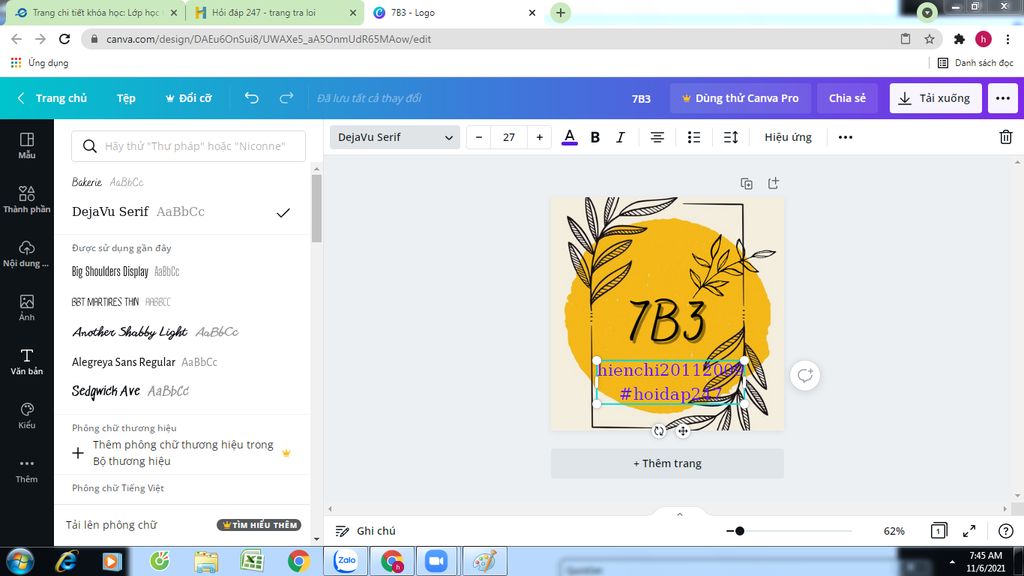The width and height of the screenshot is (1024, 576).
Task: Enter fullscreen presentation mode
Action: click(969, 531)
